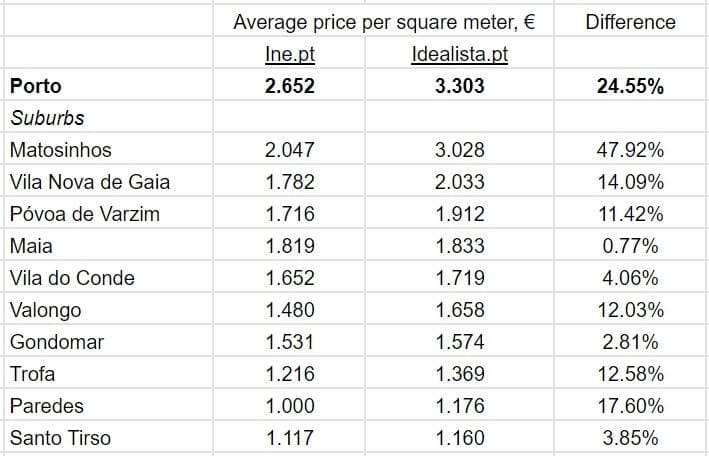Image resolution: width=709 pixels, height=456 pixels.
Task: Click Porto's Idealista price 3.303
Action: click(x=459, y=86)
